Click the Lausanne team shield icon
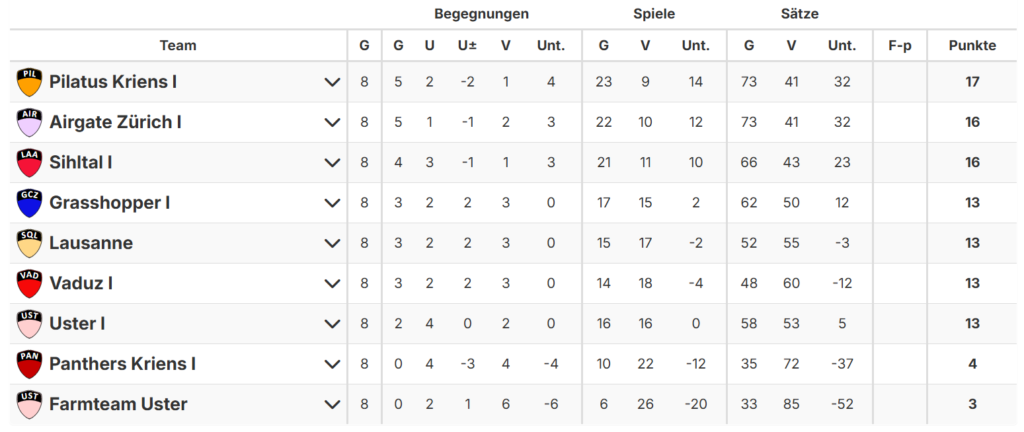Viewport: 1024px width, 432px height. [x=30, y=243]
